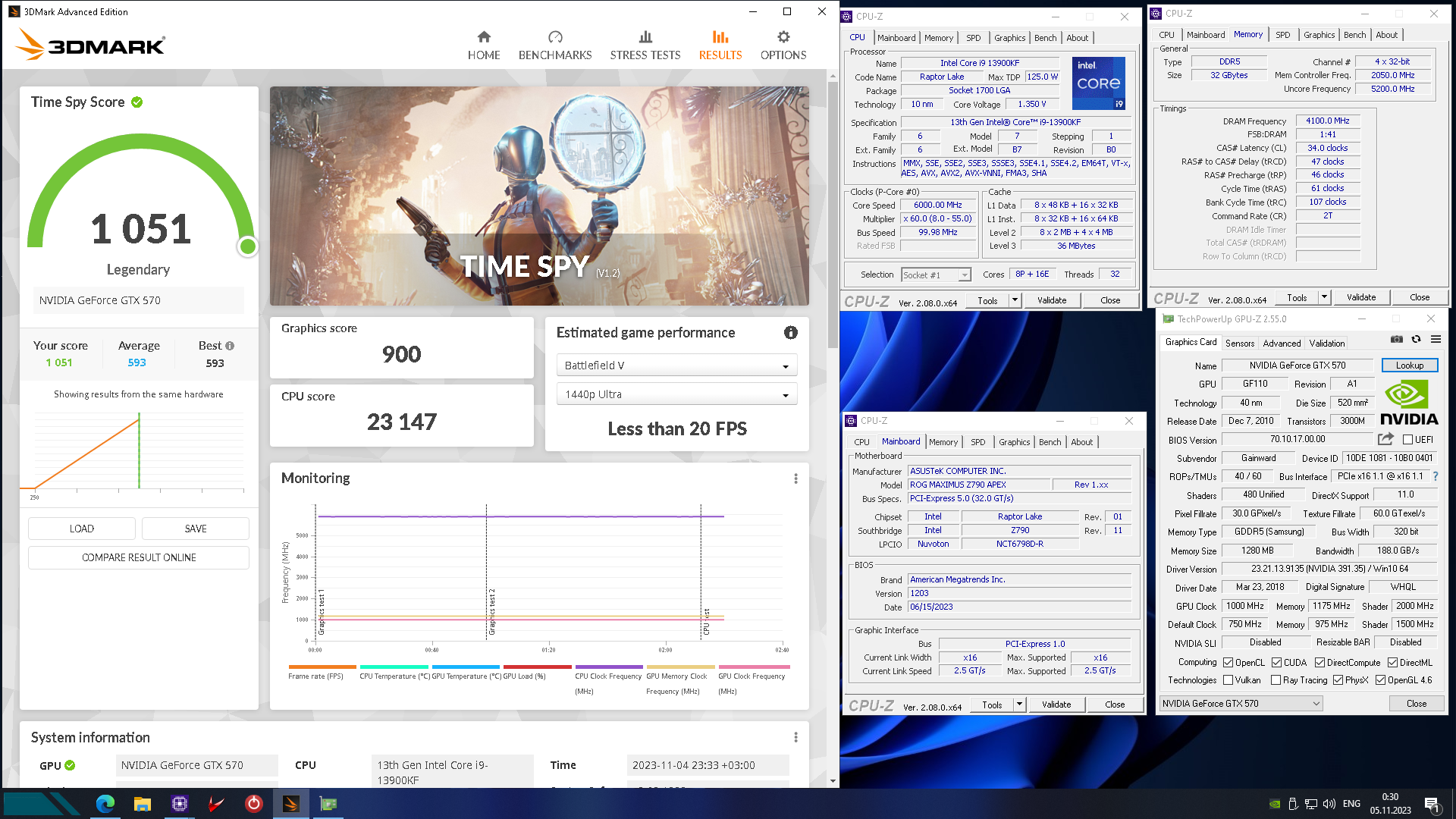Toggle the PhysX checkbox
Screen dimensions: 1456x819
point(1338,680)
